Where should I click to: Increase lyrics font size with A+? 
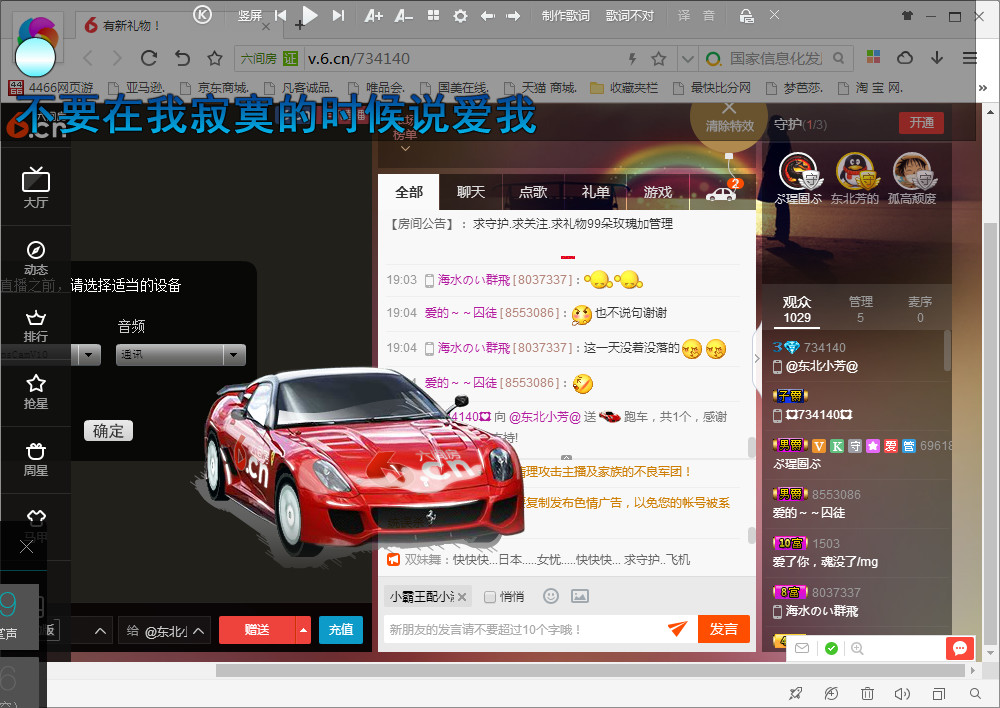pyautogui.click(x=373, y=16)
